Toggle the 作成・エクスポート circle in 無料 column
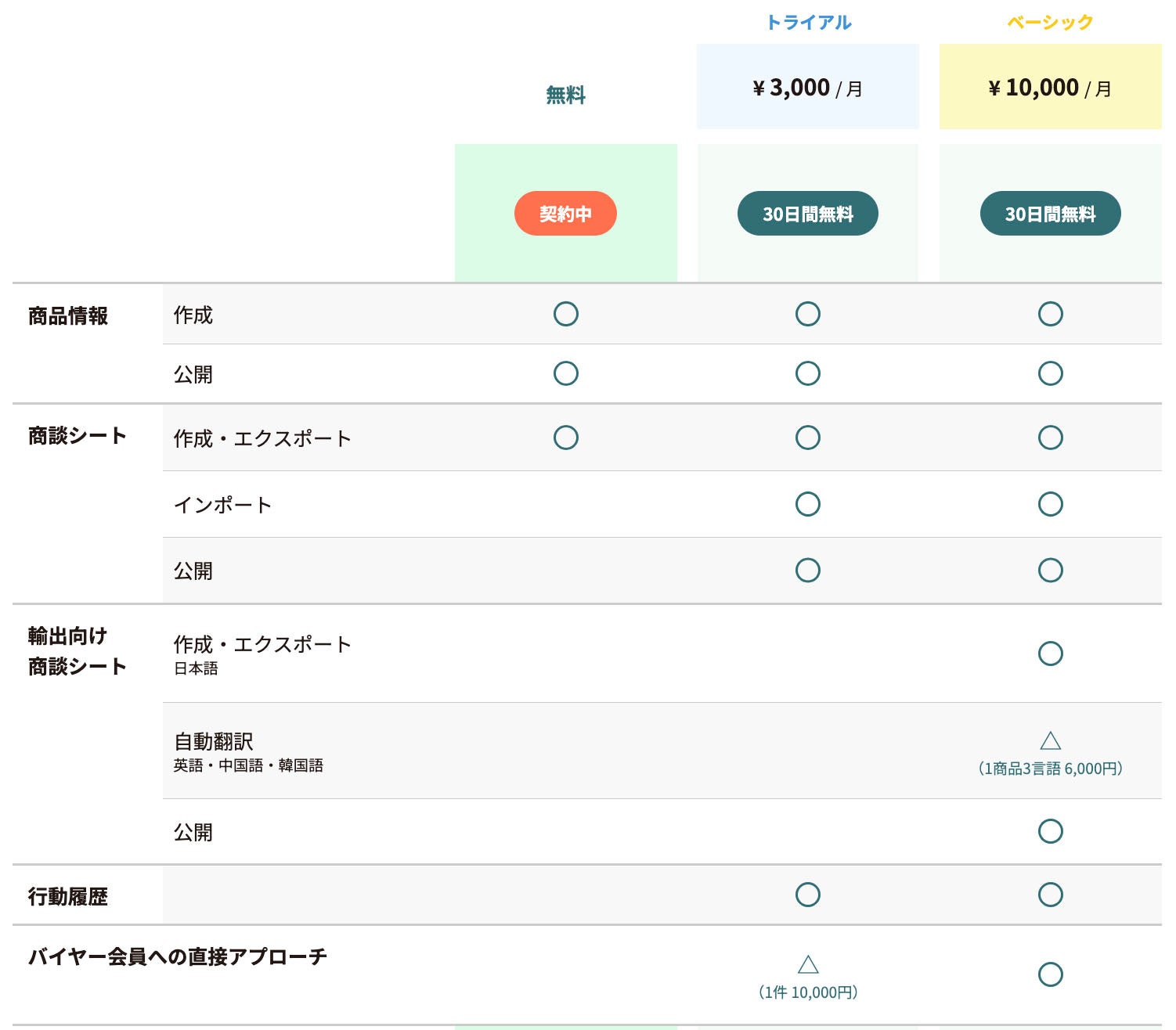Viewport: 1176px width, 1030px height. click(565, 438)
